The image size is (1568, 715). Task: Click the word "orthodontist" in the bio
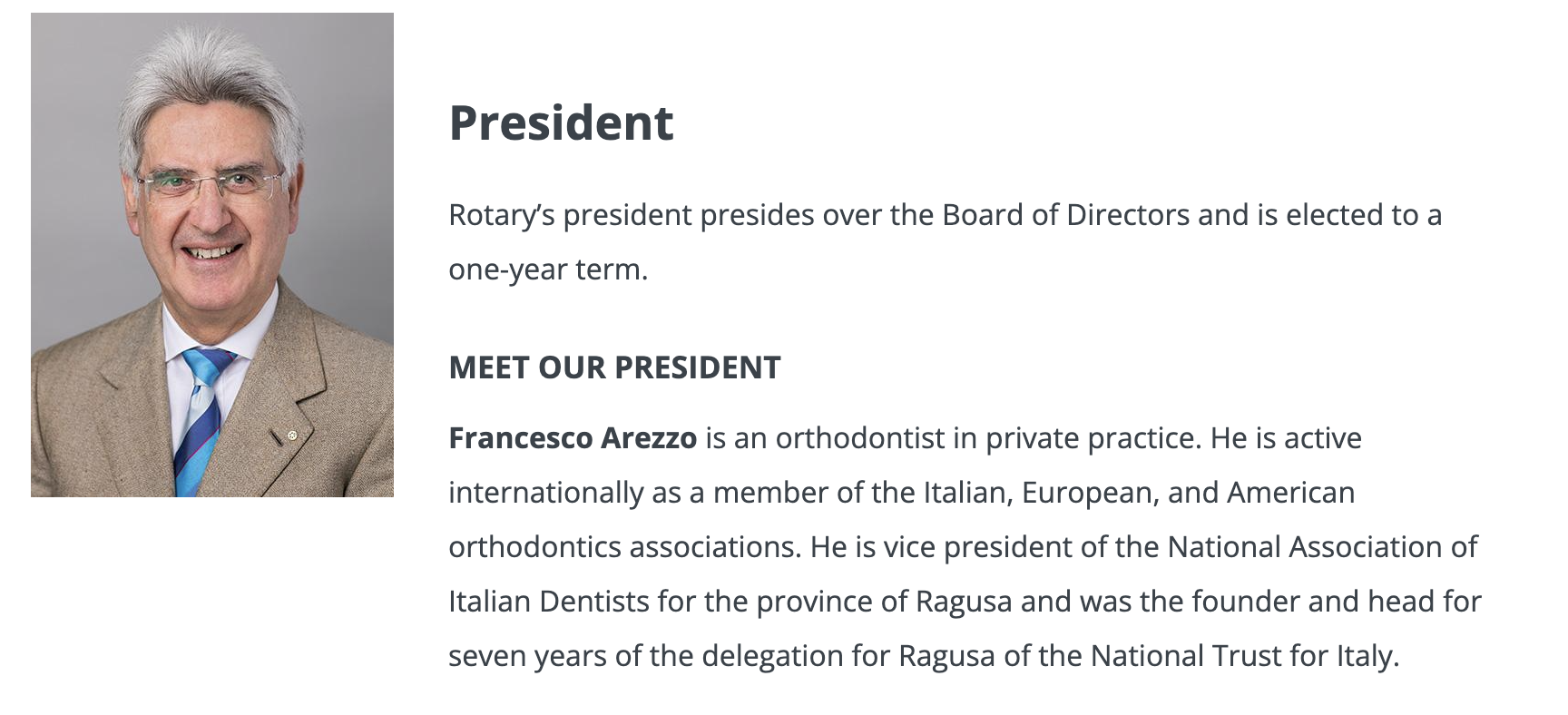pos(860,438)
